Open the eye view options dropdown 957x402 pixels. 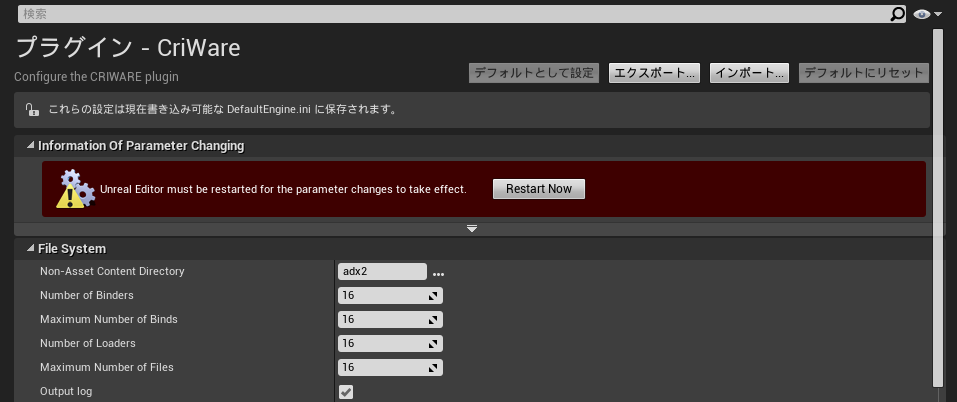click(928, 14)
